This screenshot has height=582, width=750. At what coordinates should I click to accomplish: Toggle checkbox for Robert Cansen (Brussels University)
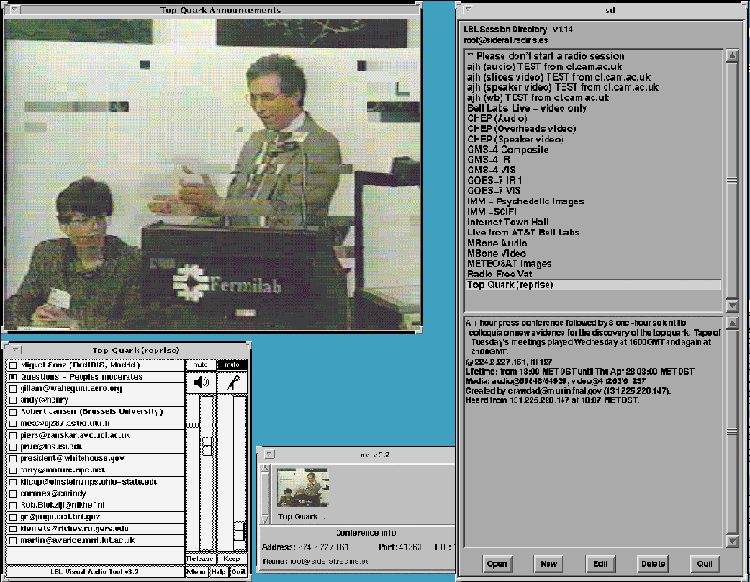(12, 411)
